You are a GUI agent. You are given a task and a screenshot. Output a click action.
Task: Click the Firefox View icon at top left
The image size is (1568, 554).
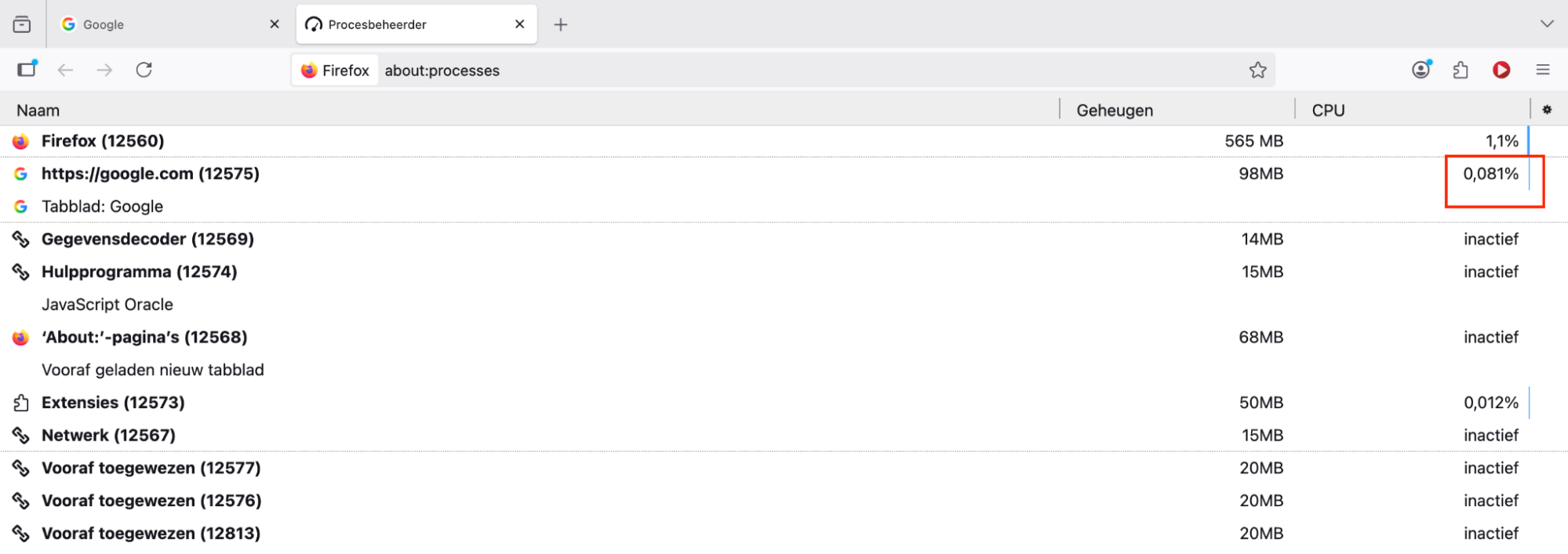pyautogui.click(x=22, y=24)
